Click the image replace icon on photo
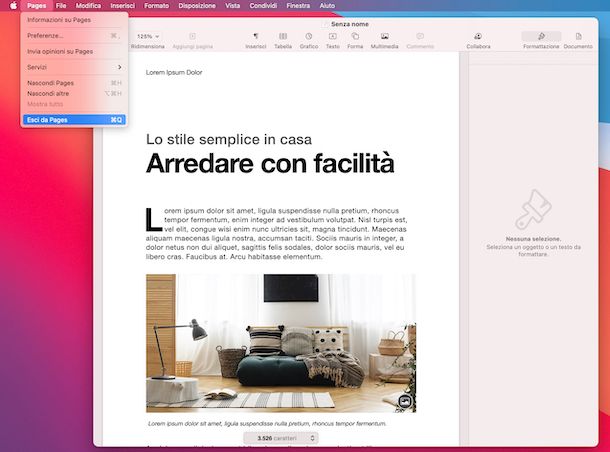This screenshot has width=610, height=452. (x=405, y=401)
